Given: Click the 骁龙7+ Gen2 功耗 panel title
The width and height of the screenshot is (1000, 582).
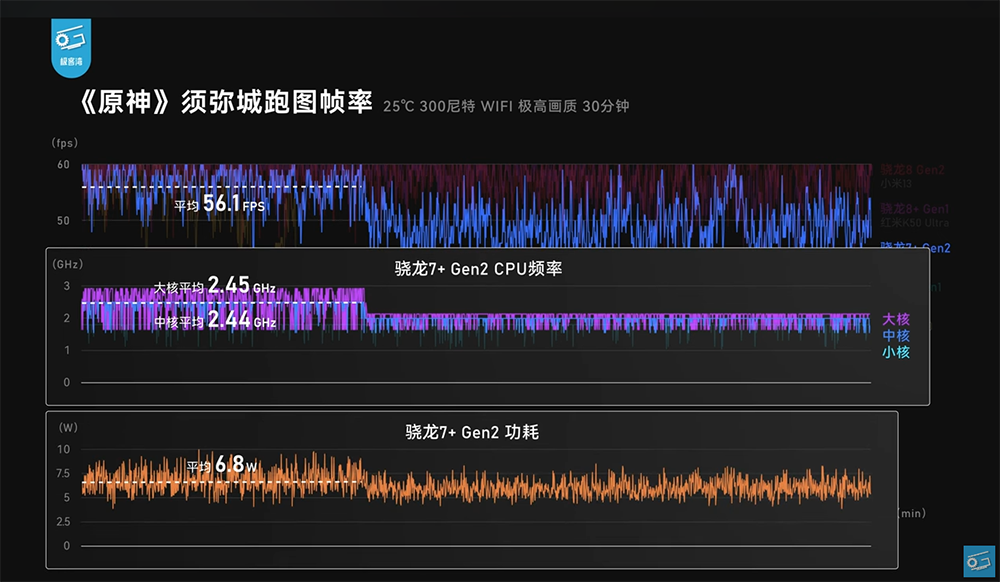Looking at the screenshot, I should (472, 432).
